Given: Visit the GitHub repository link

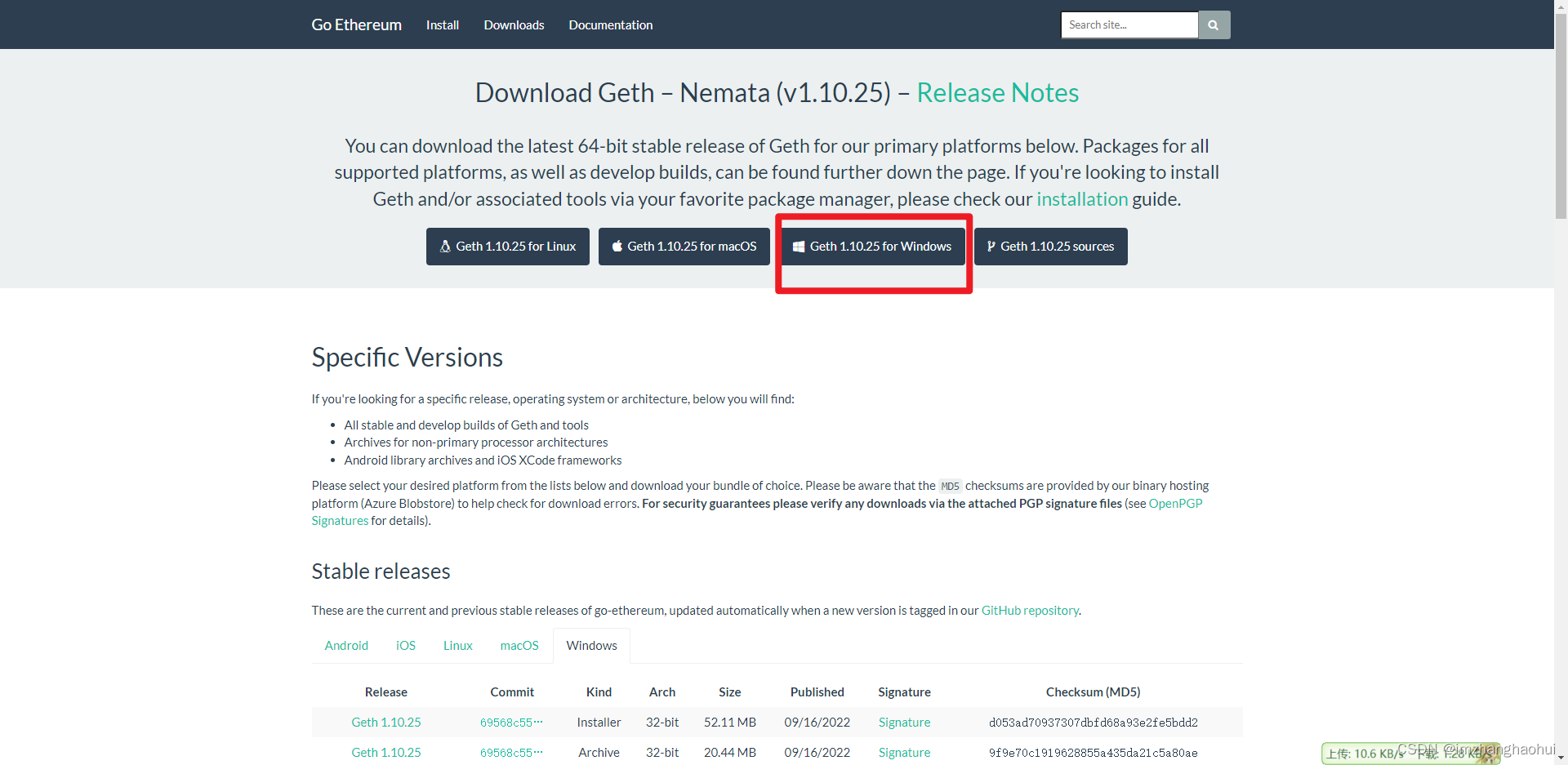Looking at the screenshot, I should click(1030, 611).
